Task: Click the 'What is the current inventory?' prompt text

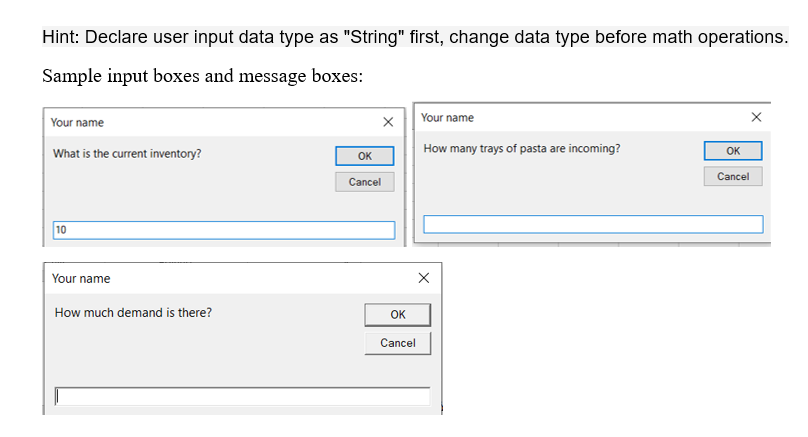Action: [x=127, y=154]
